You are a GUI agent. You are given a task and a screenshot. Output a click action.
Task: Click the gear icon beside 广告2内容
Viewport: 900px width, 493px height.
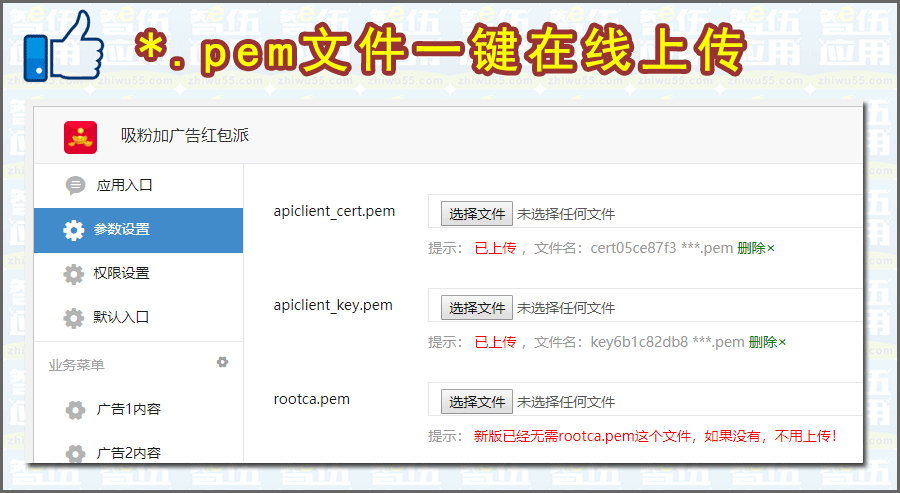(75, 453)
